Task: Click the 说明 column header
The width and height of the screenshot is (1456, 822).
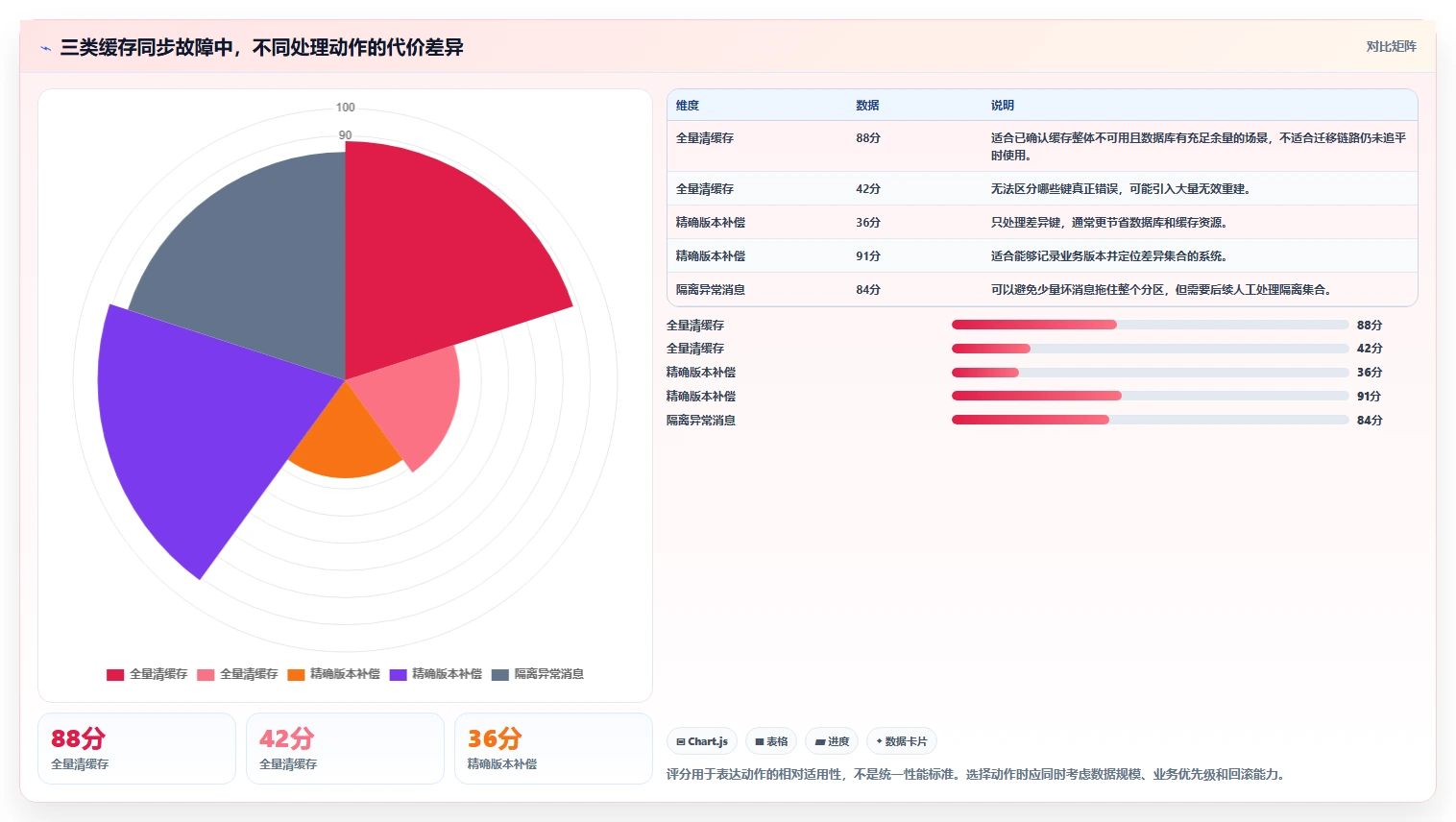Action: pos(1003,106)
